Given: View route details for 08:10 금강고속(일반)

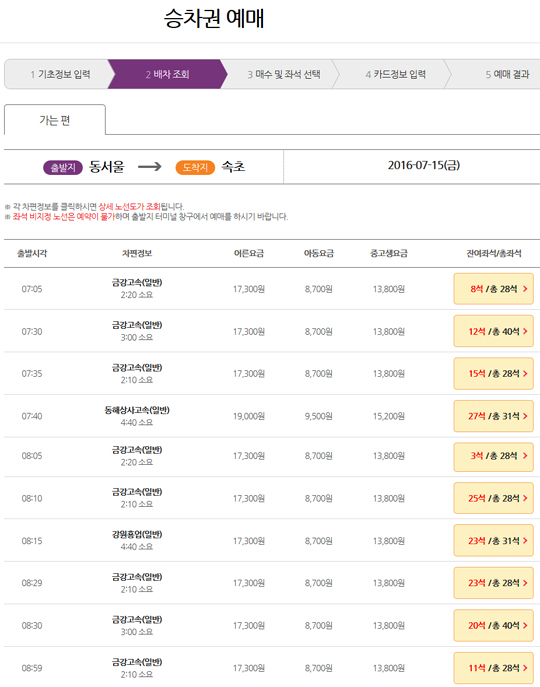Looking at the screenshot, I should click(x=137, y=492).
